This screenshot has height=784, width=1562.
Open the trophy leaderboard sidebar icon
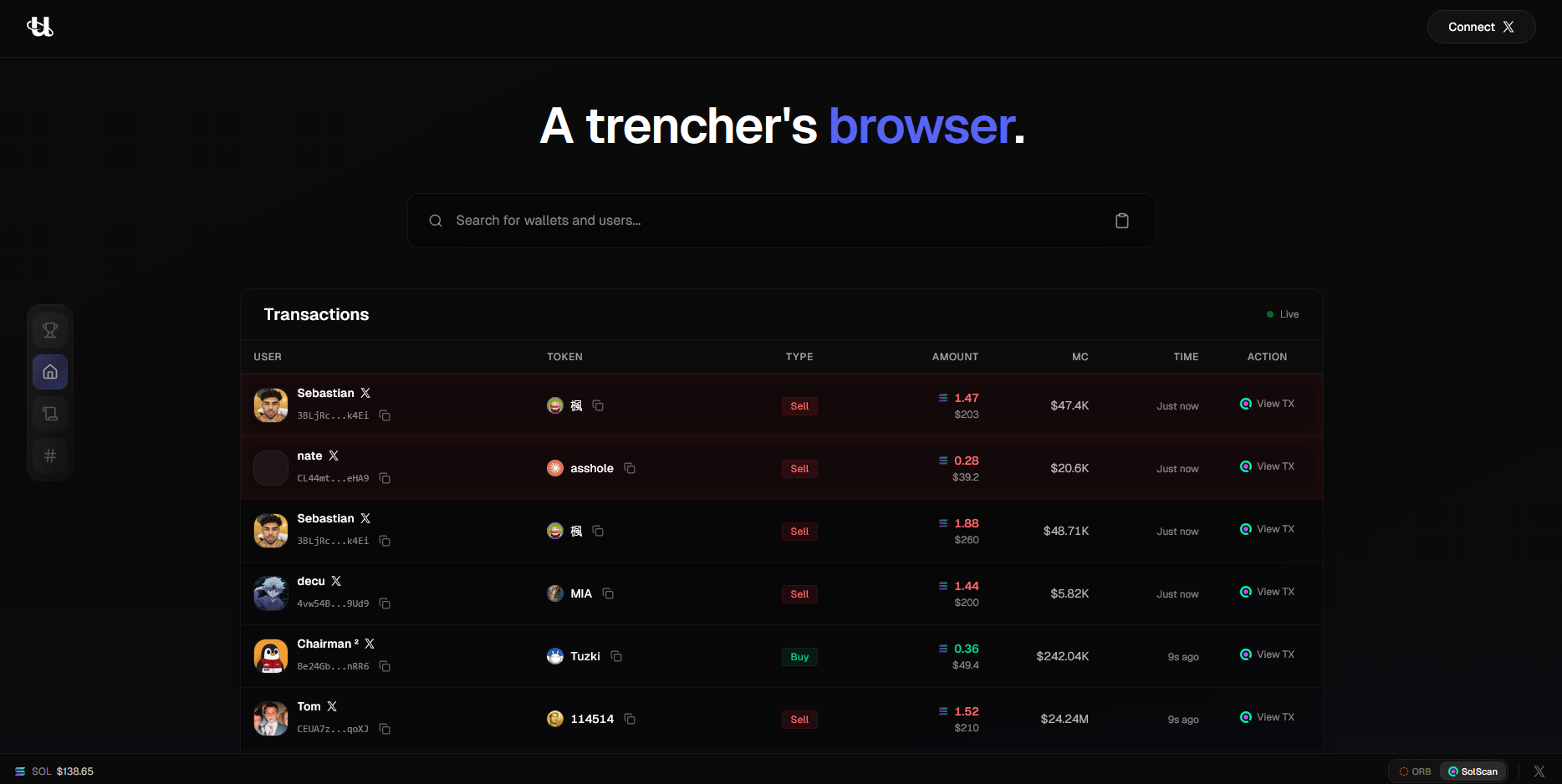pos(50,330)
